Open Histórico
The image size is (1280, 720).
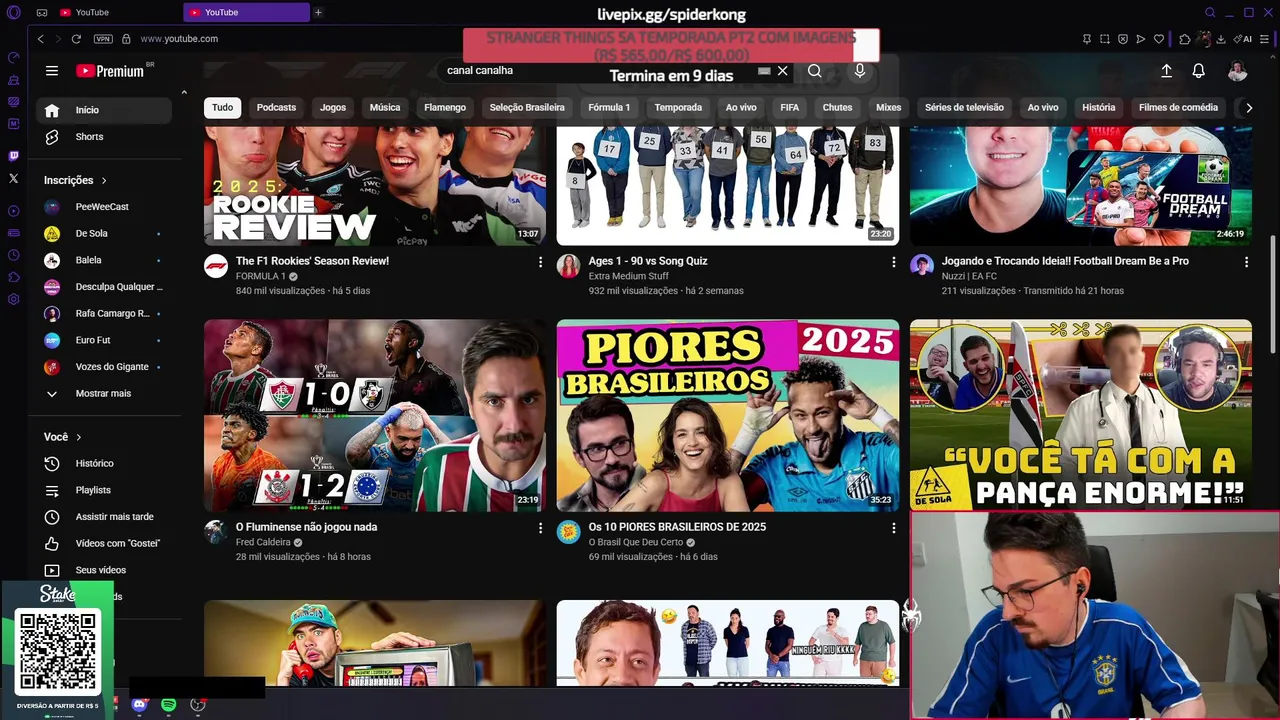(x=104, y=463)
